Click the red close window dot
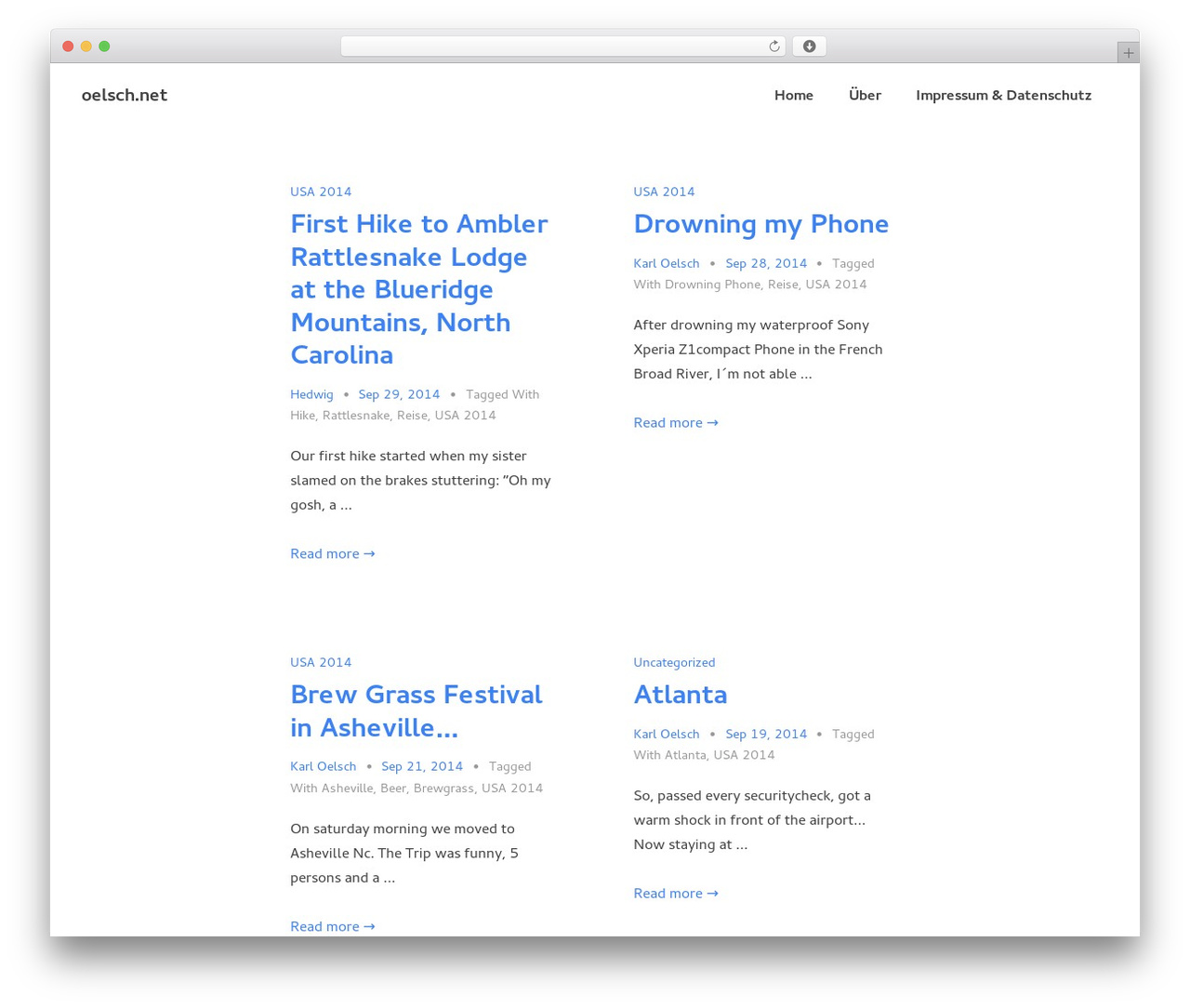This screenshot has height=1008, width=1190. [68, 46]
